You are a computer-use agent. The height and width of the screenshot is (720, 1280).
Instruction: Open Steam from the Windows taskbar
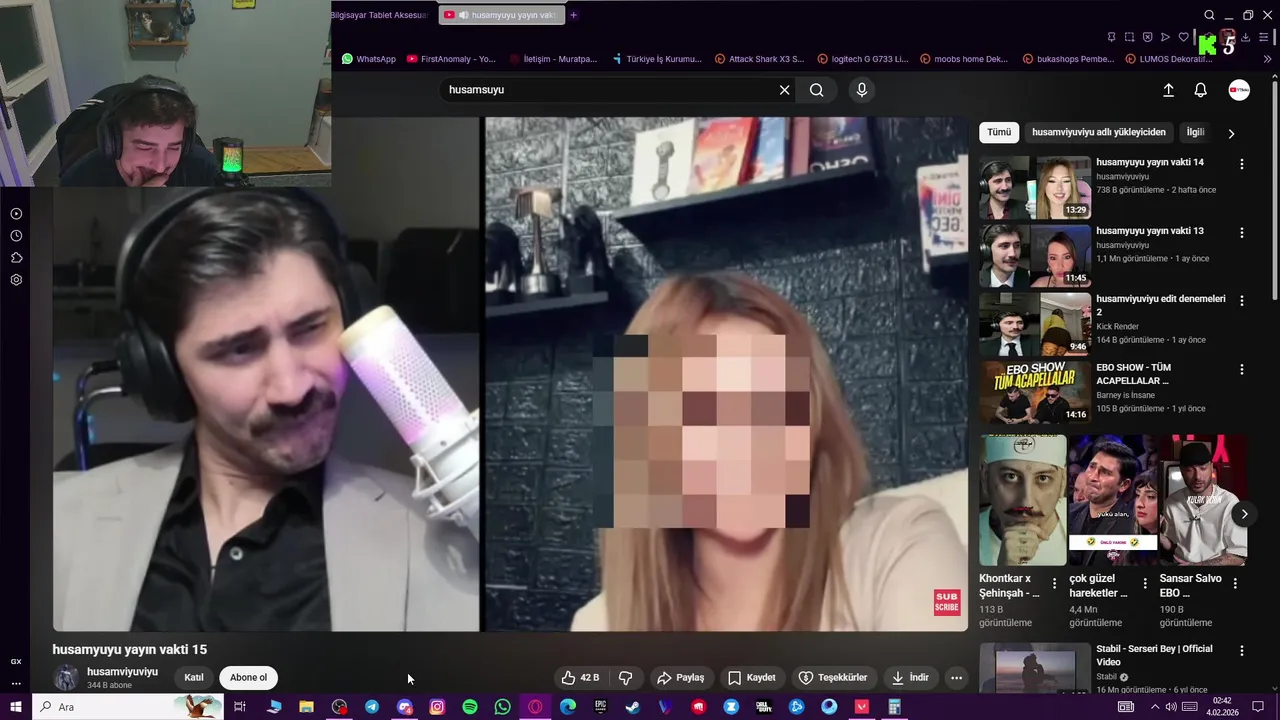pyautogui.click(x=633, y=707)
